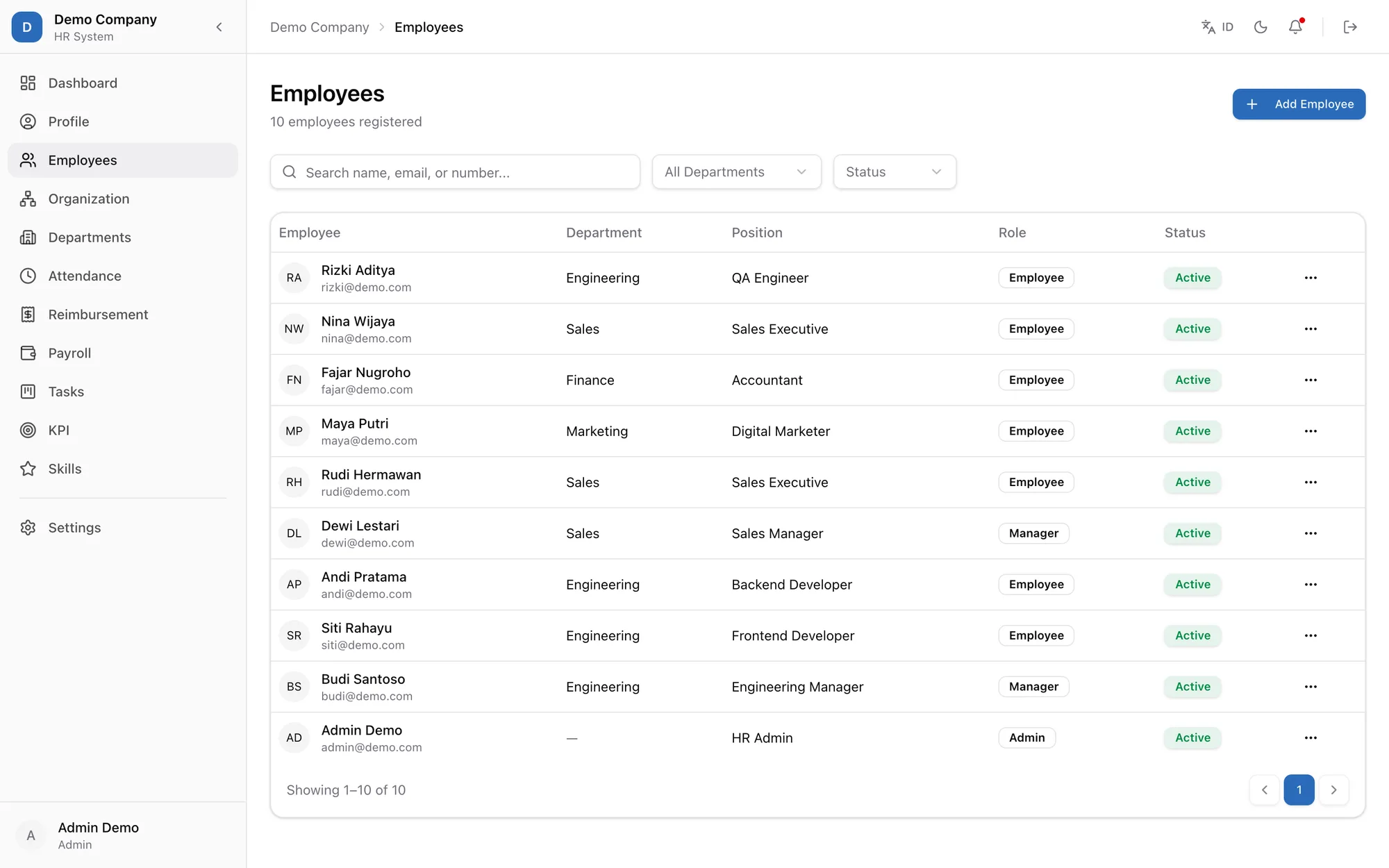Open actions menu for Rizki Aditya
Image resolution: width=1389 pixels, height=868 pixels.
(1311, 278)
